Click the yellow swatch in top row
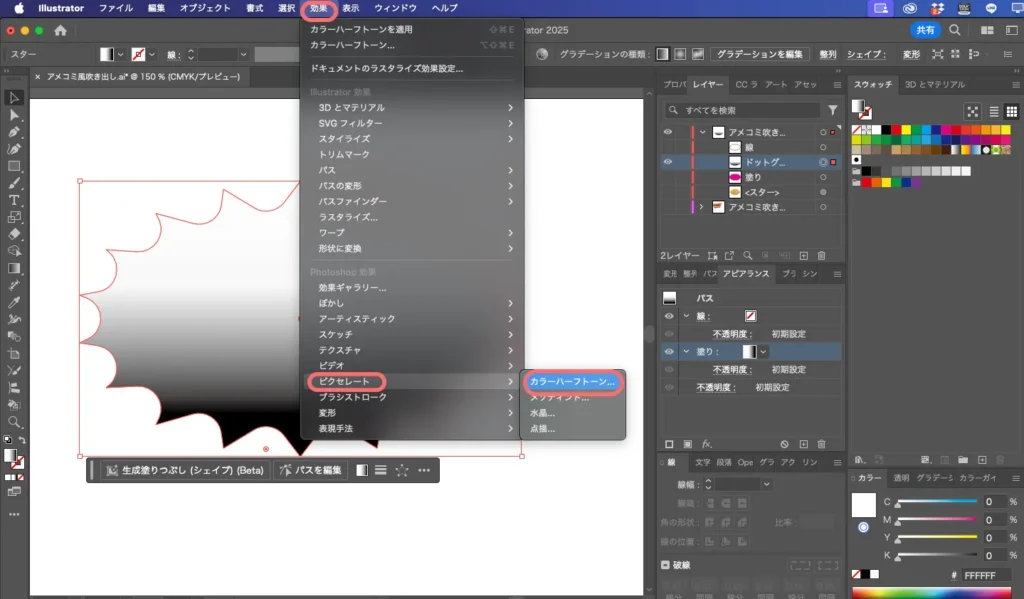This screenshot has height=599, width=1024. tap(906, 130)
